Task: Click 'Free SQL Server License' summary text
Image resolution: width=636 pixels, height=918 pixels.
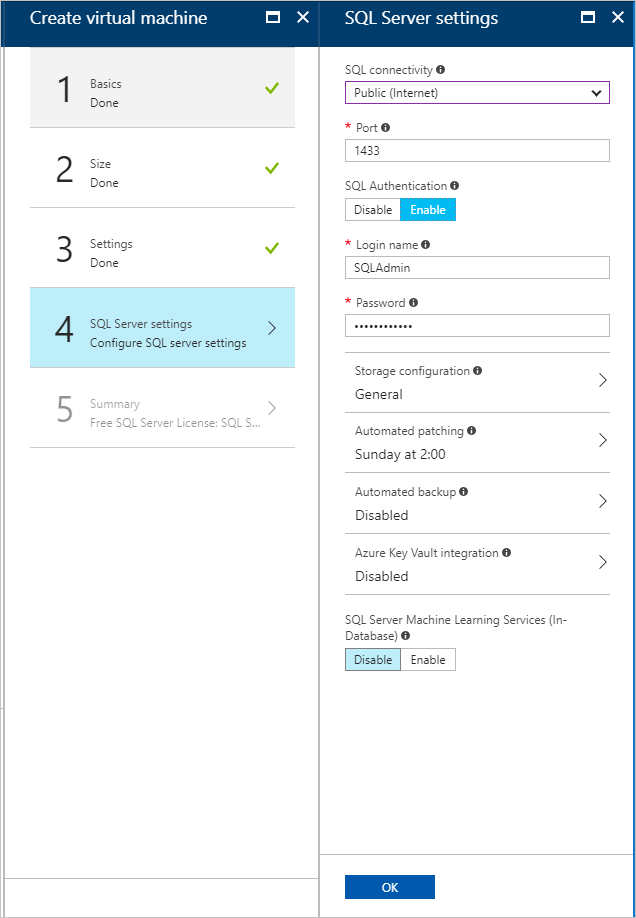Action: (176, 423)
